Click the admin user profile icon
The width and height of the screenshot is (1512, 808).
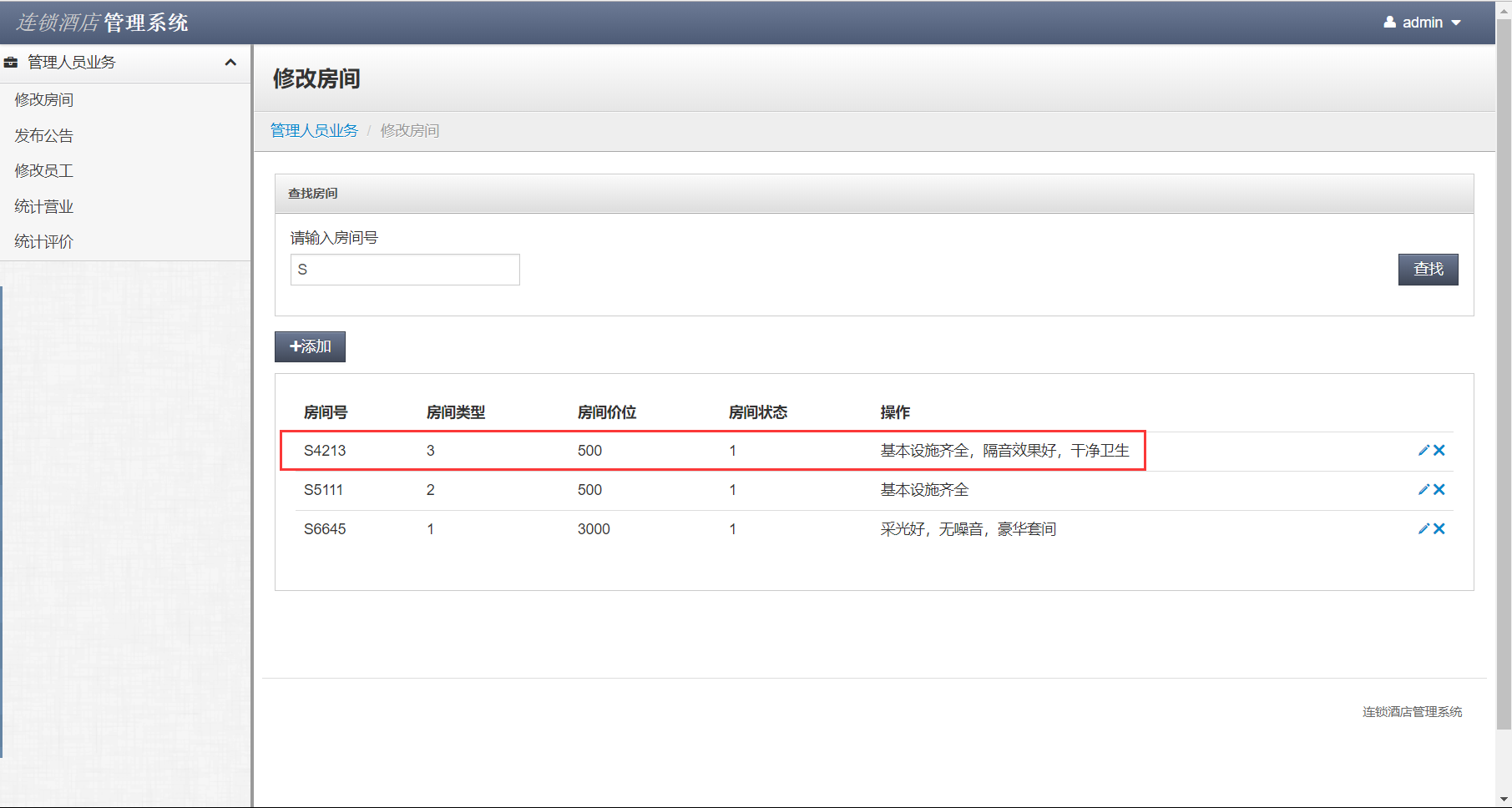[x=1388, y=22]
